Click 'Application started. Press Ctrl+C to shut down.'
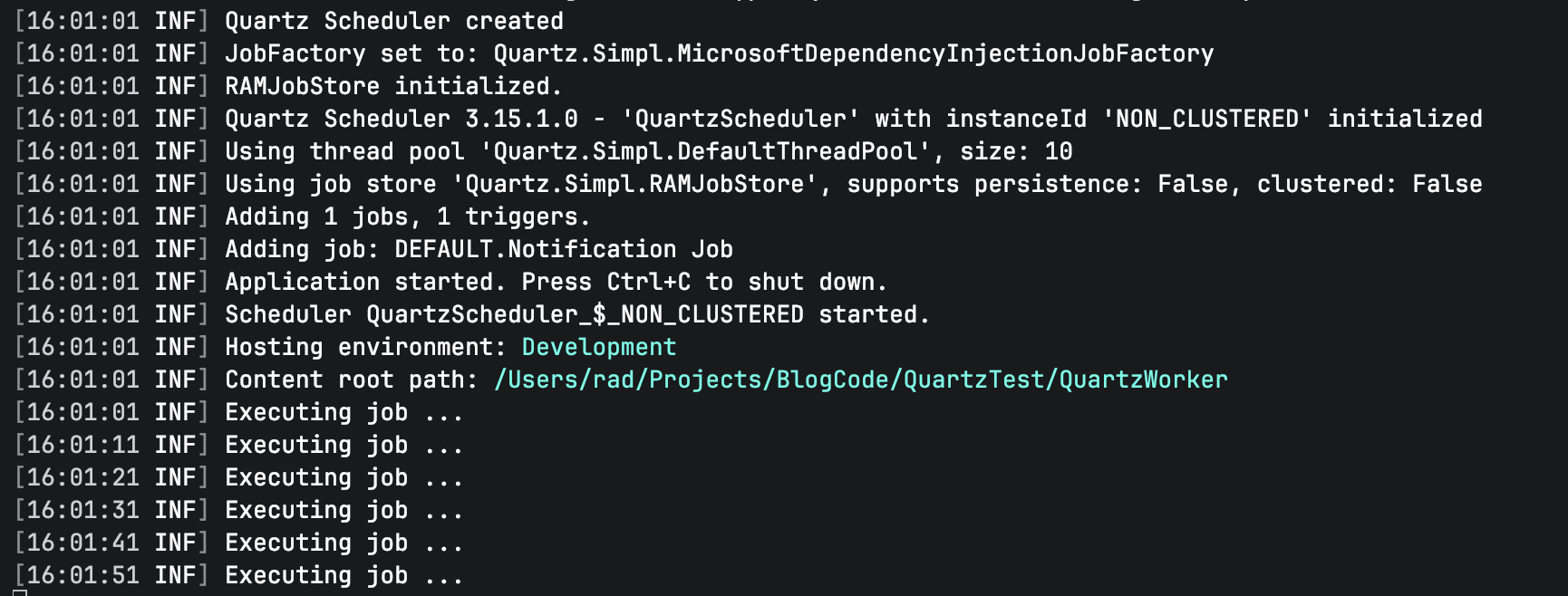This screenshot has width=1568, height=596. click(556, 282)
